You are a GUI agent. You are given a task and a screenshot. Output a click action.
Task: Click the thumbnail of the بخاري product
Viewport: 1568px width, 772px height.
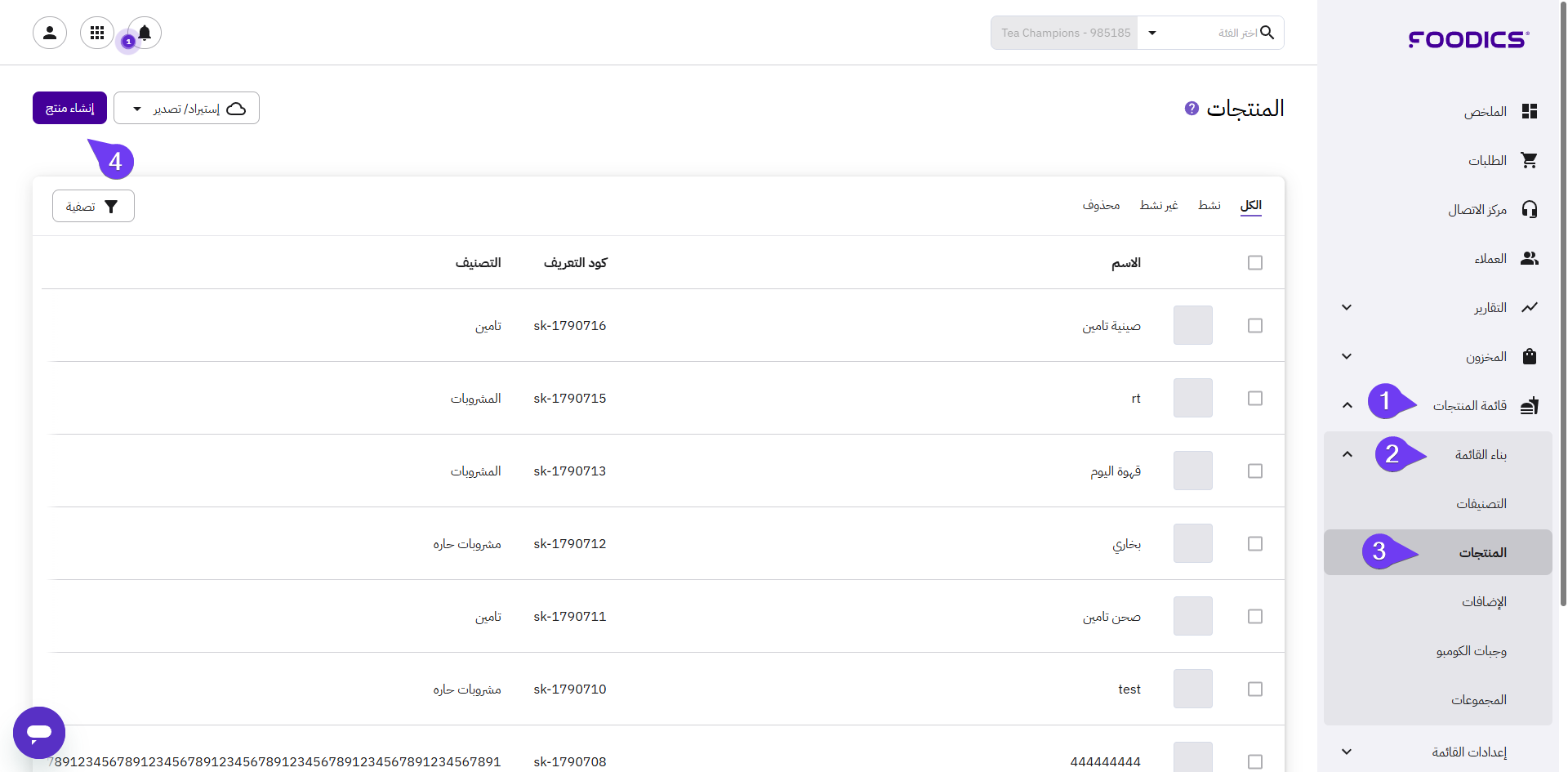1192,544
